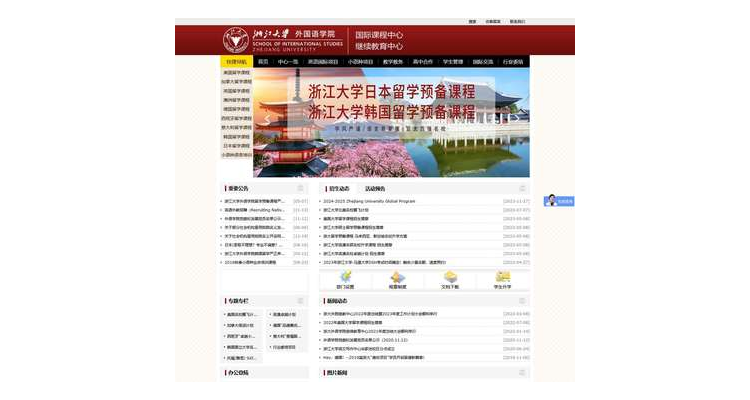
Task: Click the more icon in 新闻动态 header
Action: click(522, 300)
